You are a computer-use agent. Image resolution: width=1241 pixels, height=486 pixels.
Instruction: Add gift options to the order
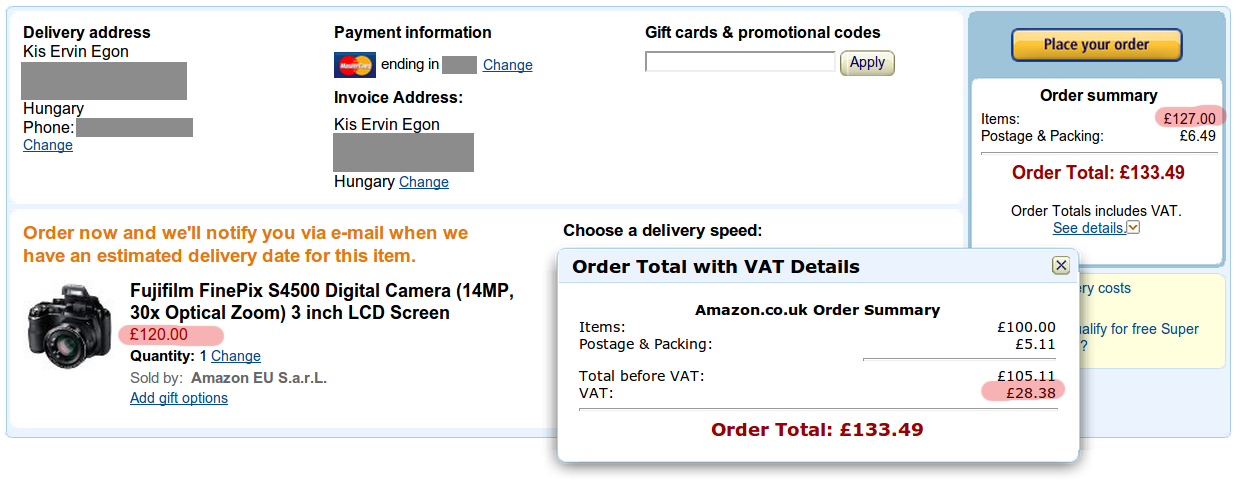pos(179,398)
